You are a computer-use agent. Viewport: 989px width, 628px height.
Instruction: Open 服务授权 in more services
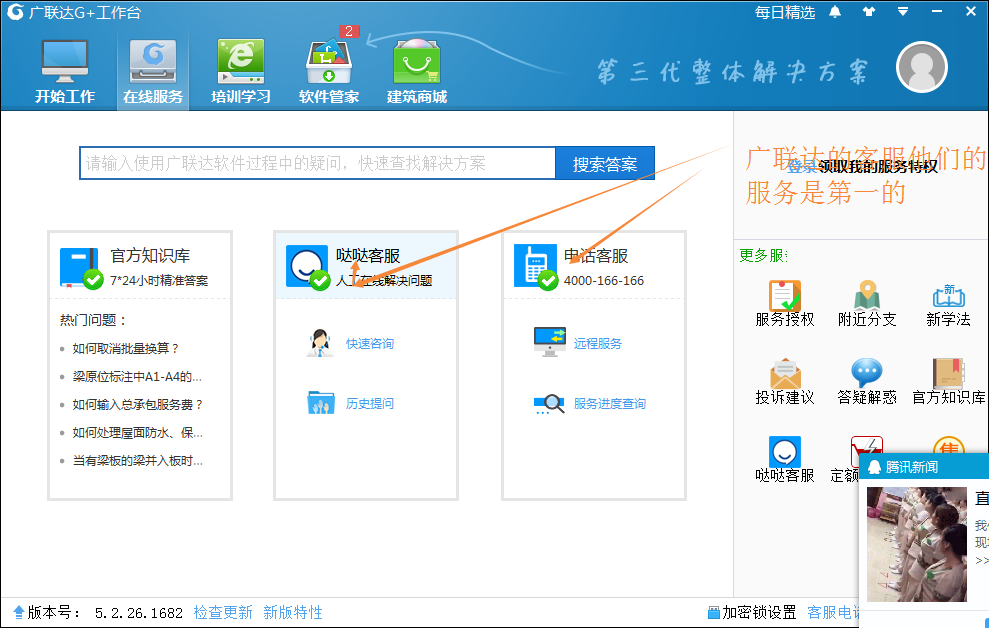785,304
